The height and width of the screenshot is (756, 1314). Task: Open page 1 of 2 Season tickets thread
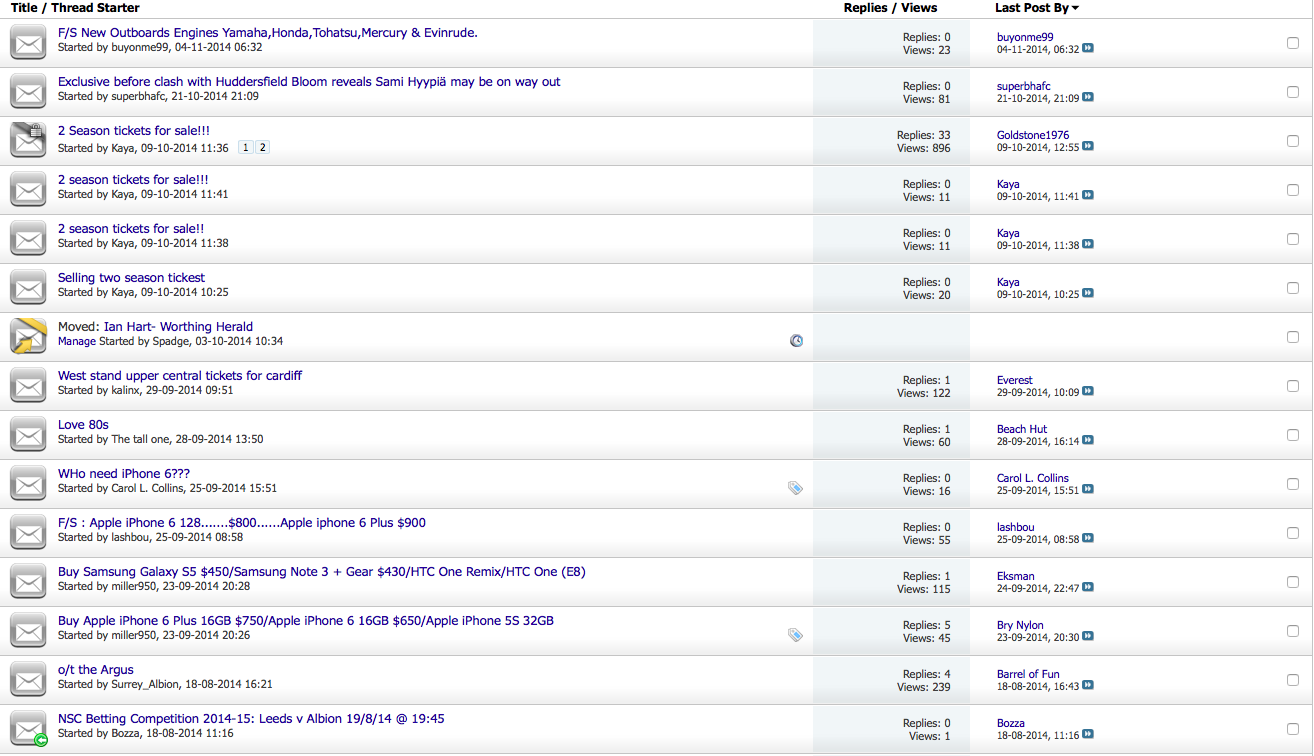246,147
